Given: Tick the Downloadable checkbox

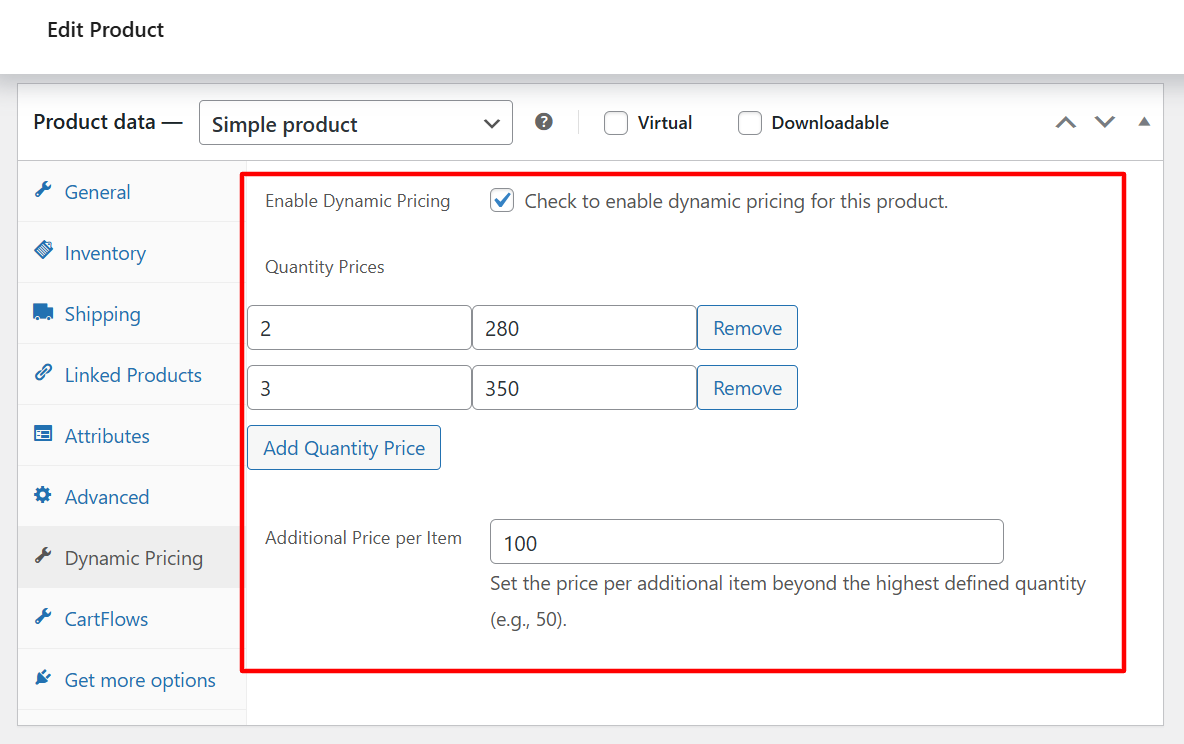Looking at the screenshot, I should click(x=750, y=123).
